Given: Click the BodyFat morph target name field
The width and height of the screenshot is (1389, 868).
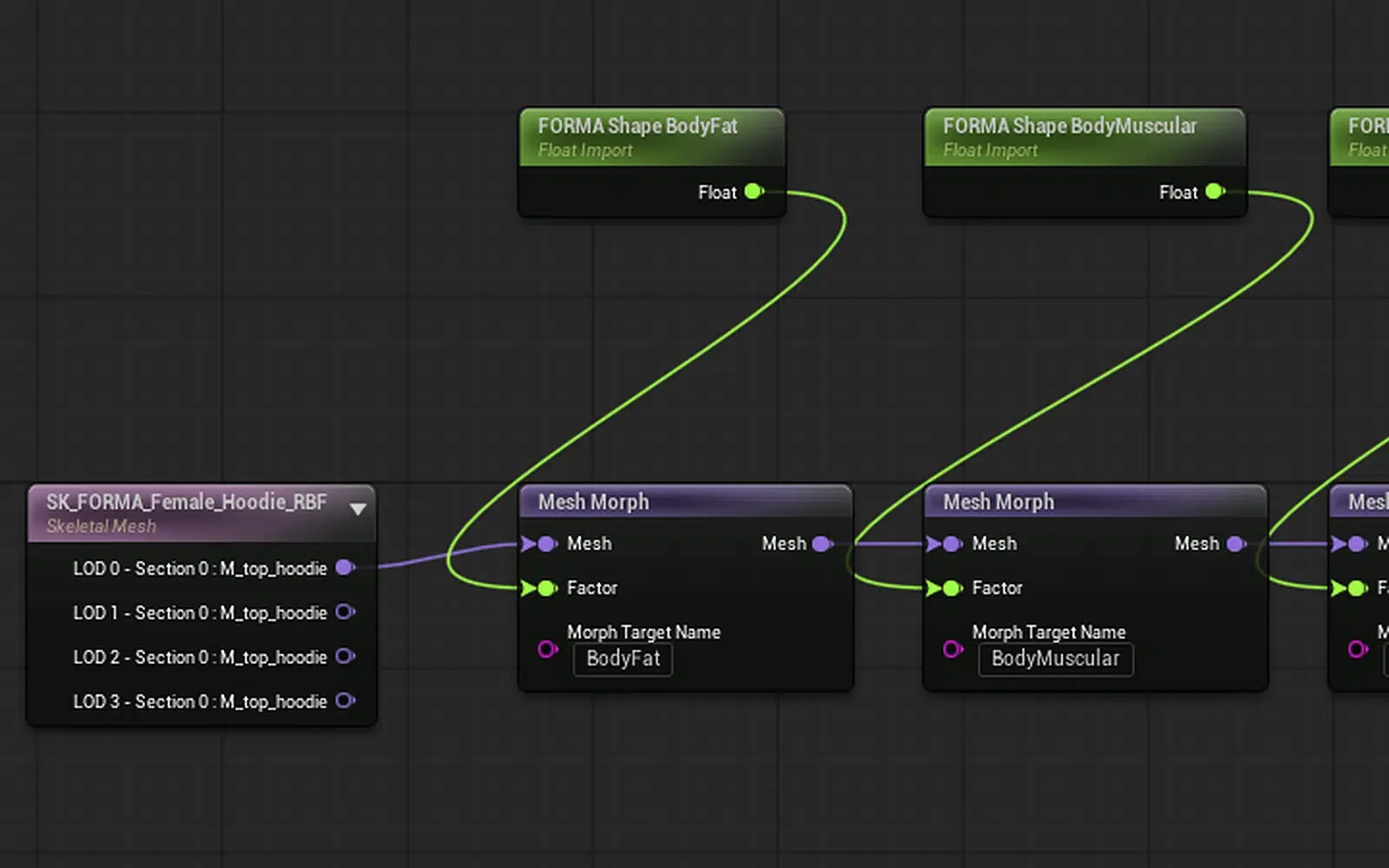Looking at the screenshot, I should coord(623,659).
